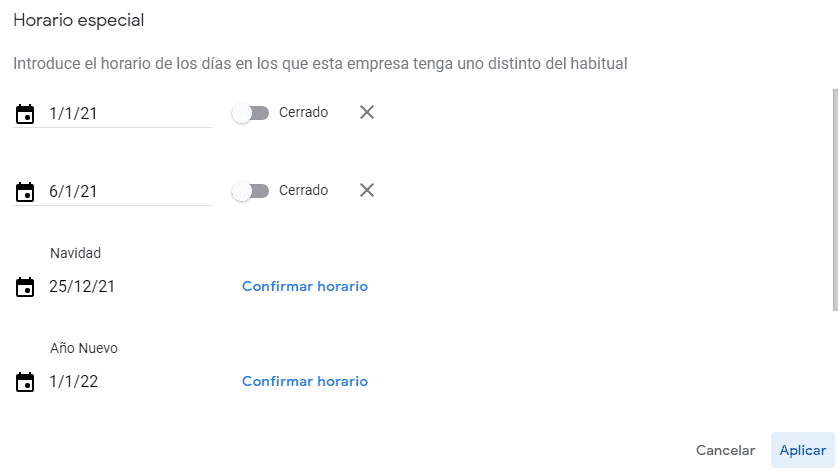This screenshot has width=838, height=471.
Task: Click the Navidad holiday label
Action: (76, 254)
